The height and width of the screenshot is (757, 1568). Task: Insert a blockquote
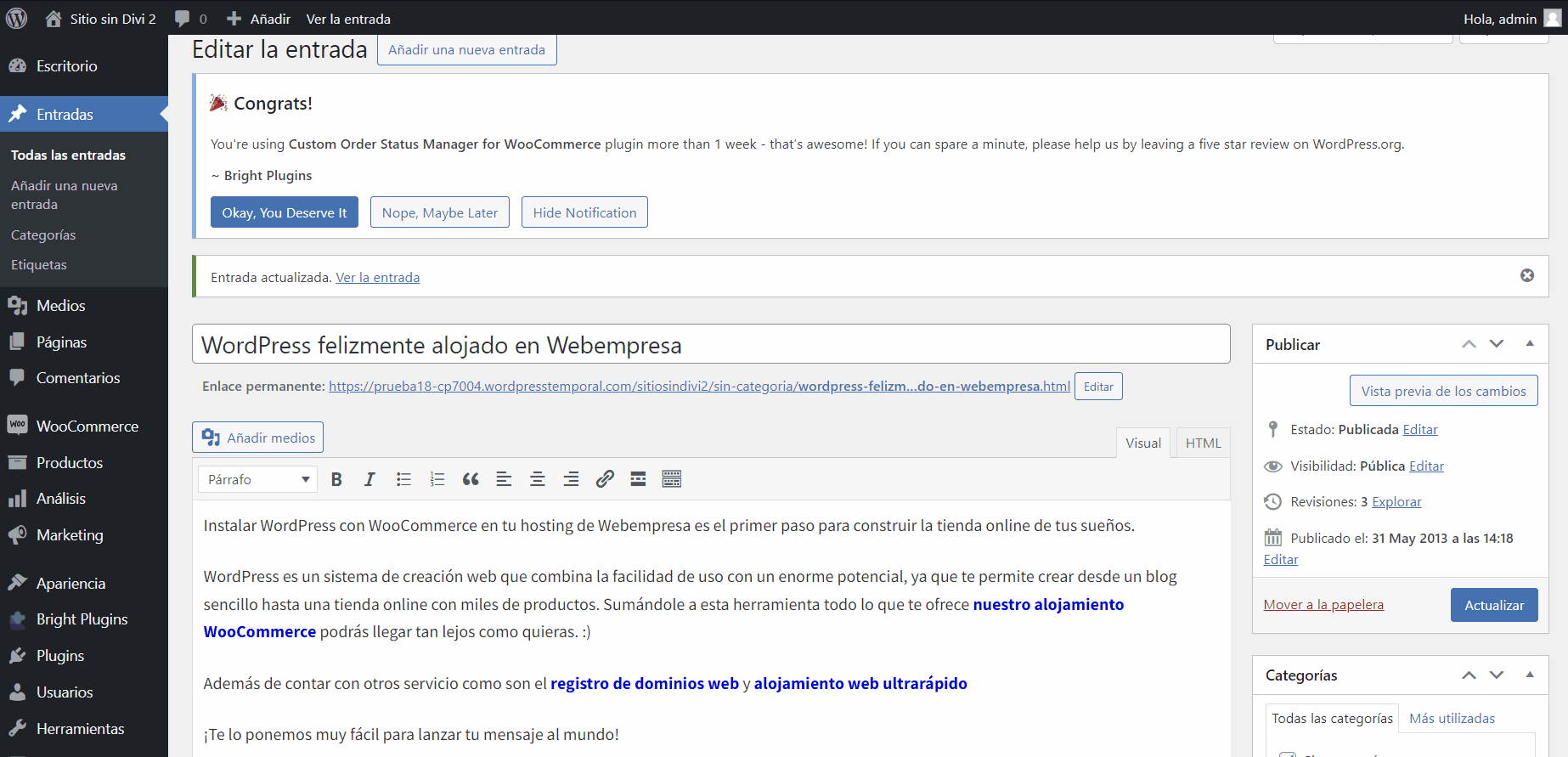point(471,479)
